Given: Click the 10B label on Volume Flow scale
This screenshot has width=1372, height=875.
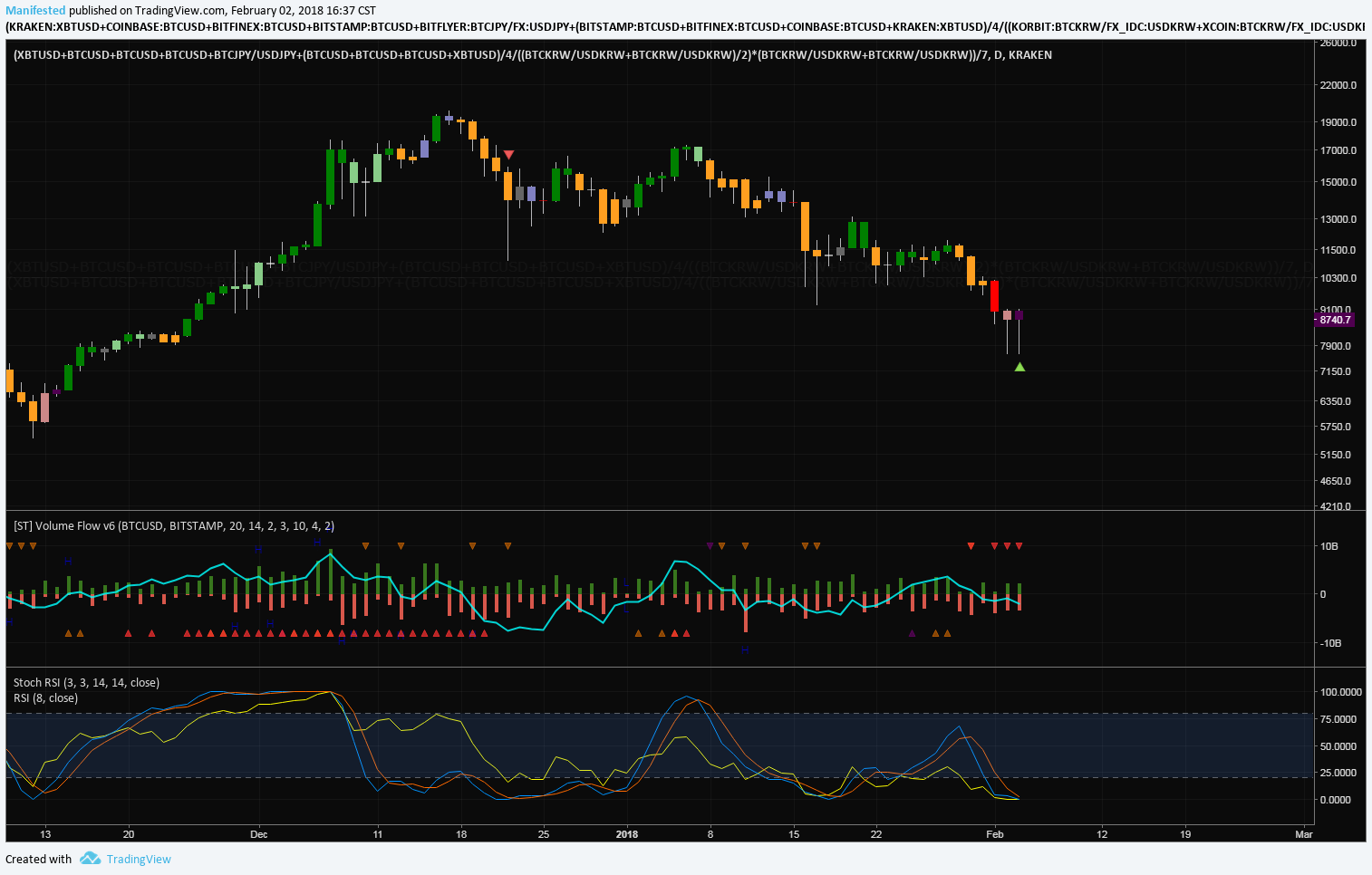Looking at the screenshot, I should tap(1329, 546).
